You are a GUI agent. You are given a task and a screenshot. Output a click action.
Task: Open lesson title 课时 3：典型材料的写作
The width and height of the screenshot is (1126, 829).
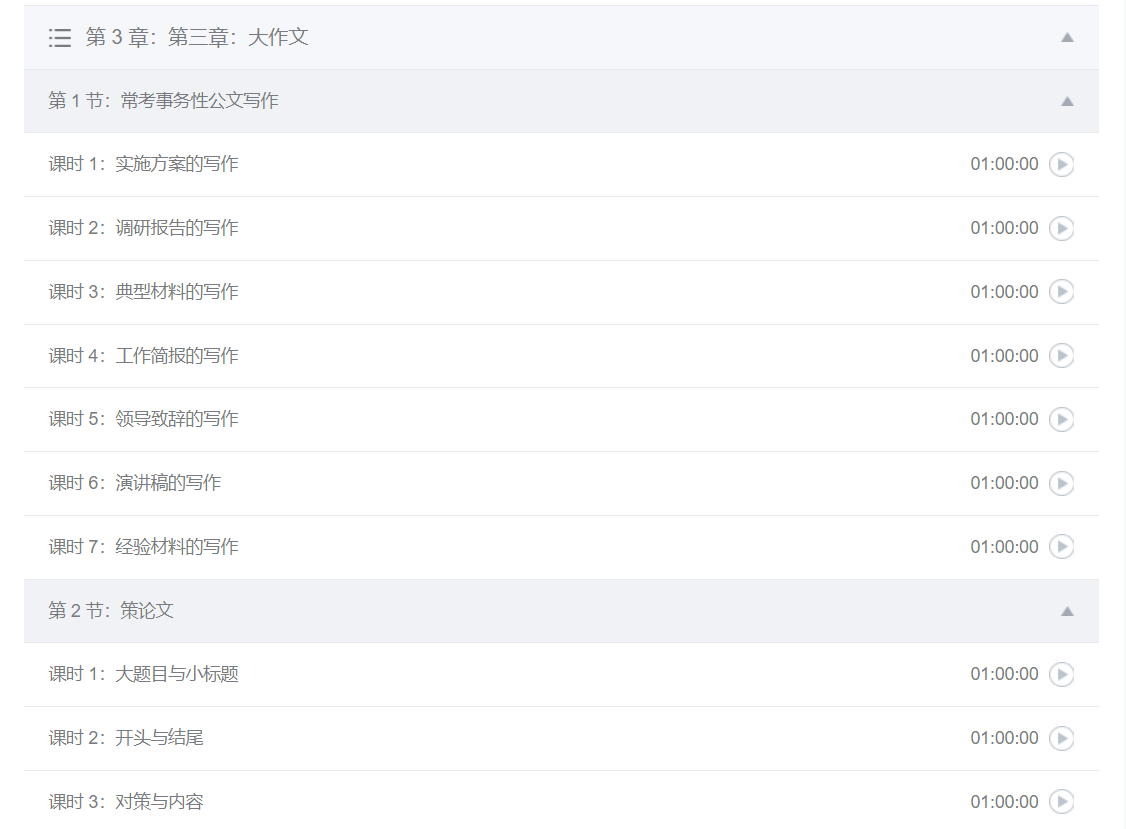click(144, 292)
